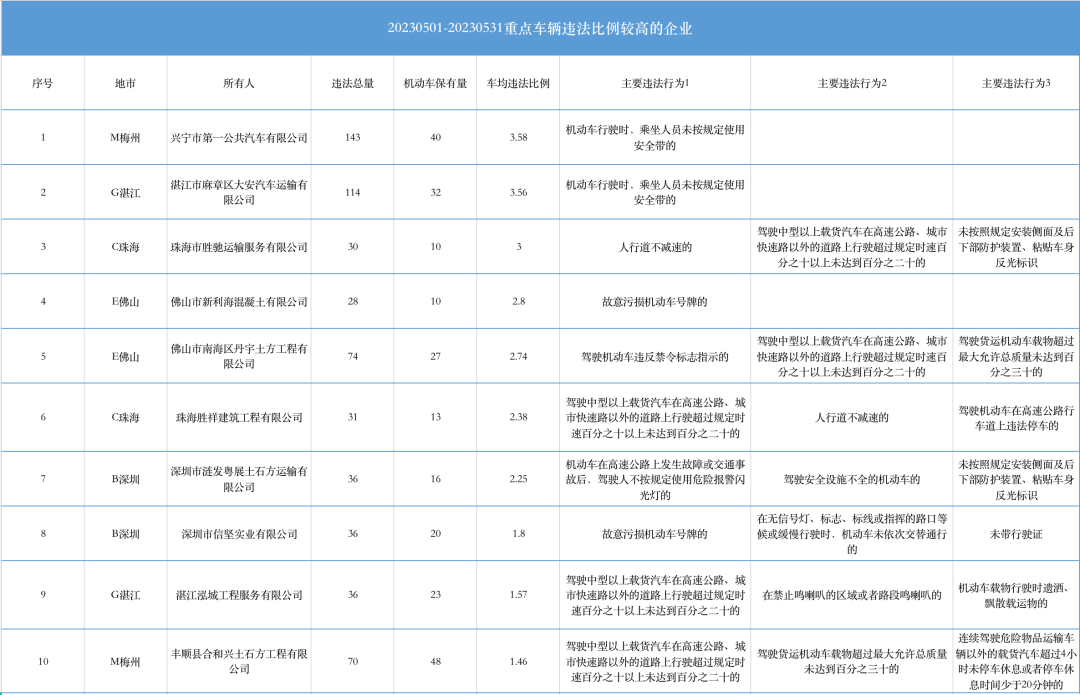1080x695 pixels.
Task: Click the 所有人 column header
Action: click(239, 83)
